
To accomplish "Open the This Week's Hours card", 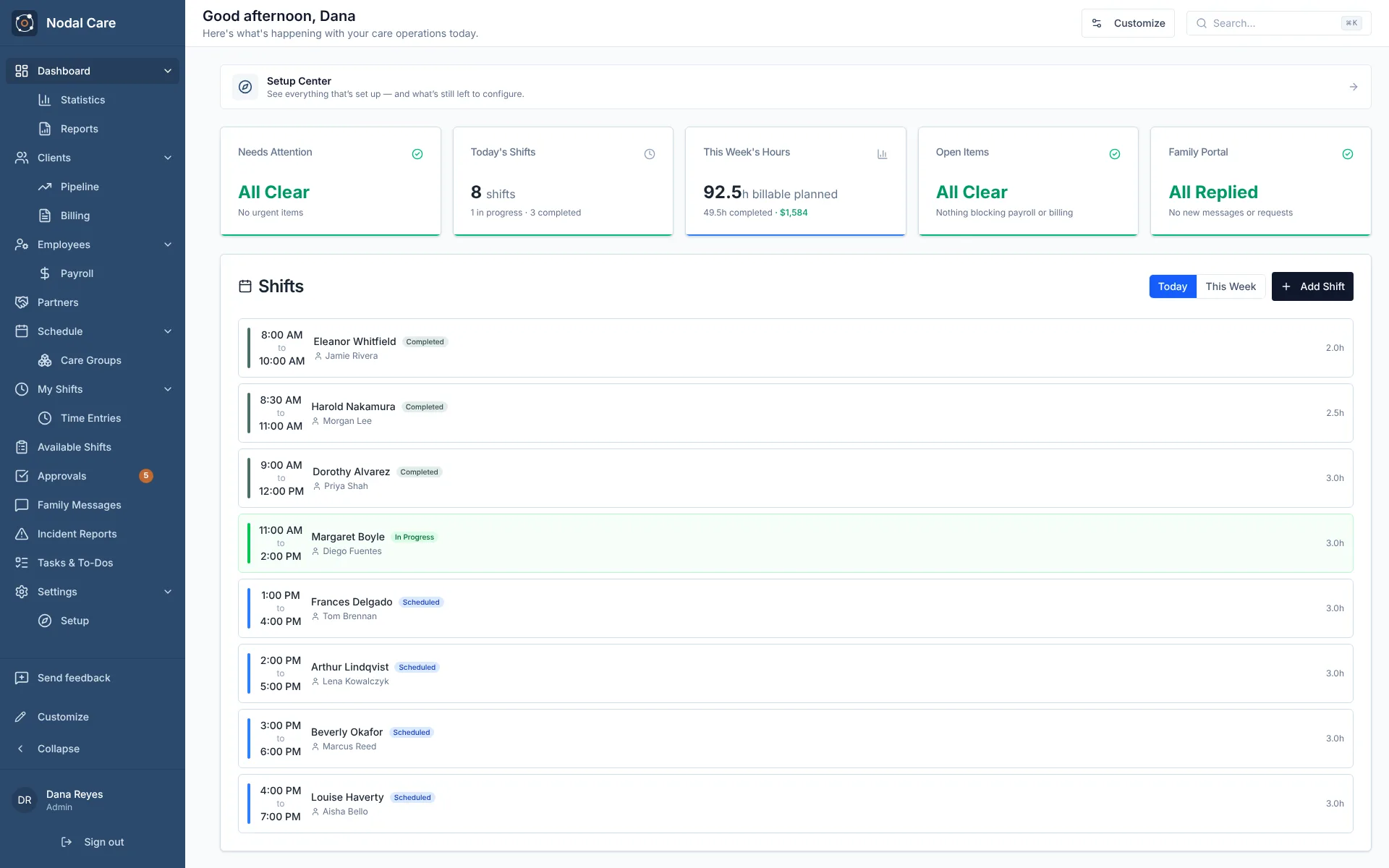I will pyautogui.click(x=796, y=182).
